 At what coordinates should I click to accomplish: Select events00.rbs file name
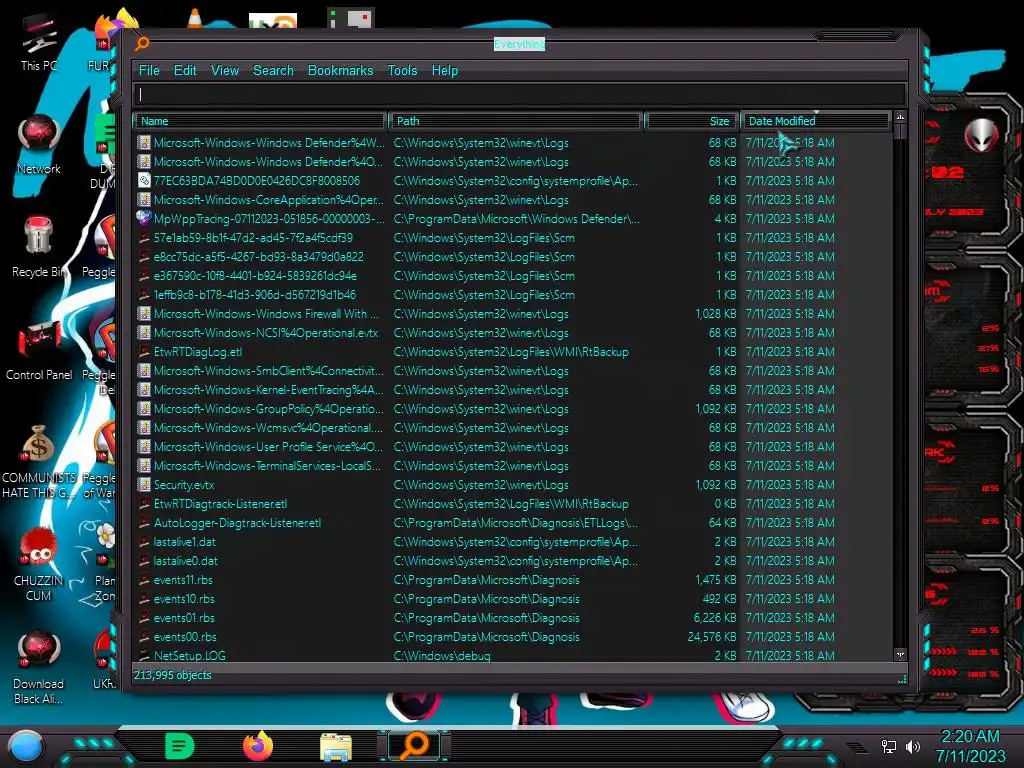[185, 636]
